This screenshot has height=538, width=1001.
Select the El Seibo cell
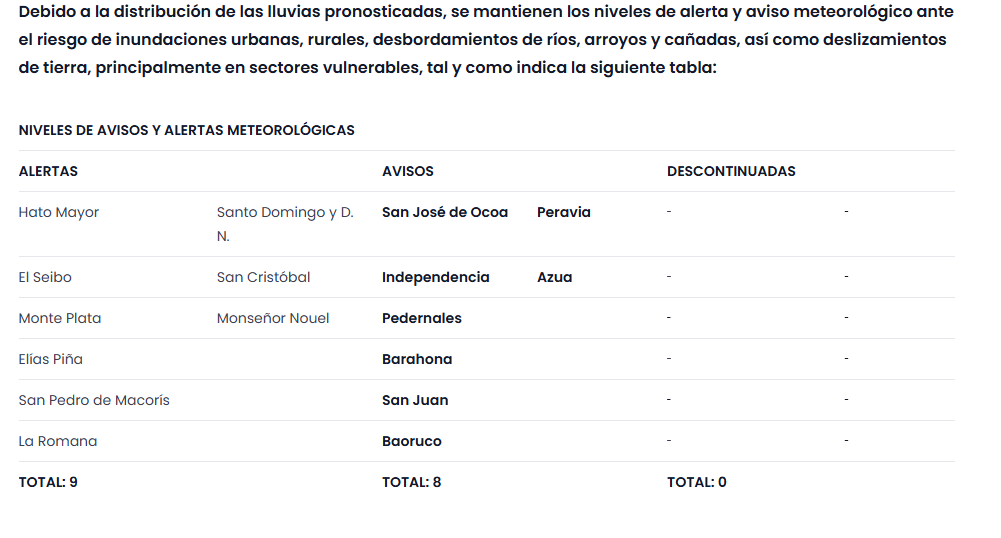45,277
